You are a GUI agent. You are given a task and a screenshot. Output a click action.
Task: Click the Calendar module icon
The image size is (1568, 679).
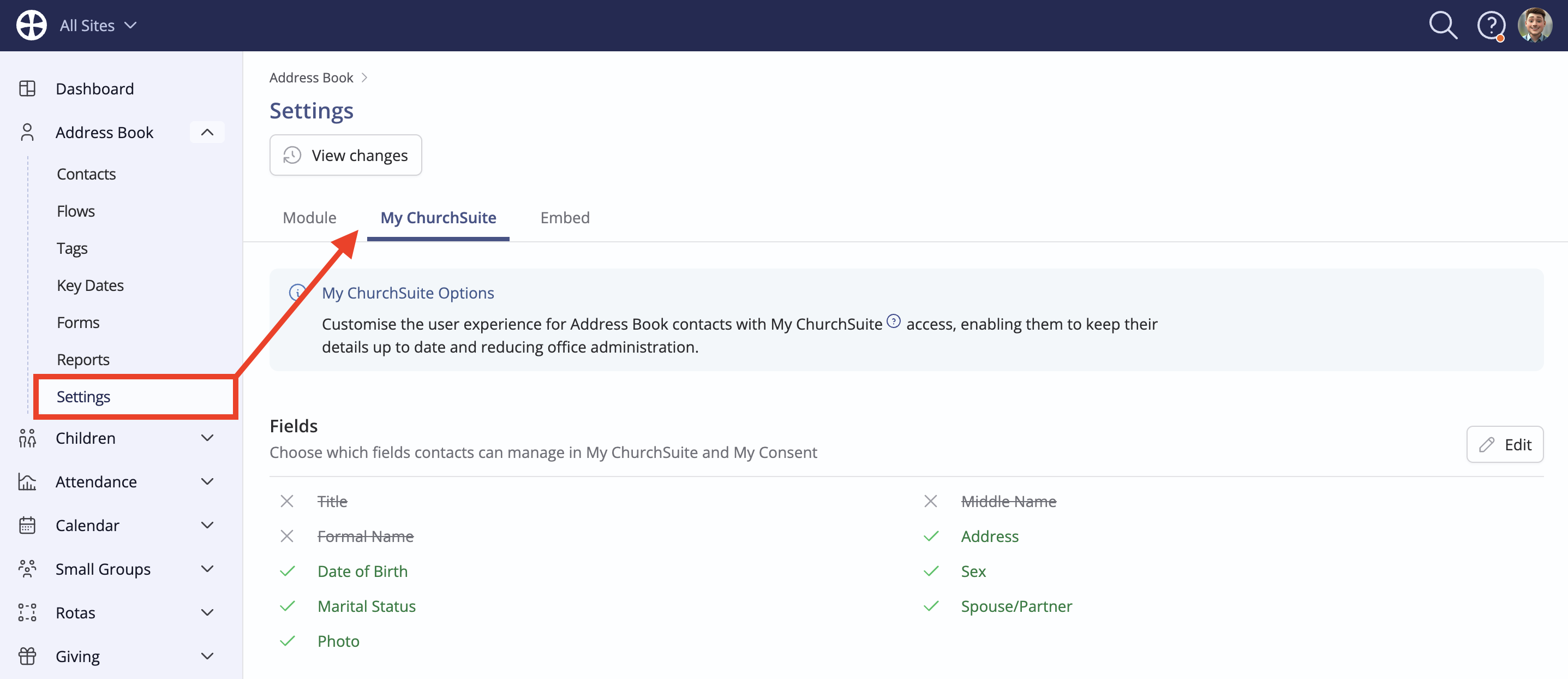coord(27,525)
